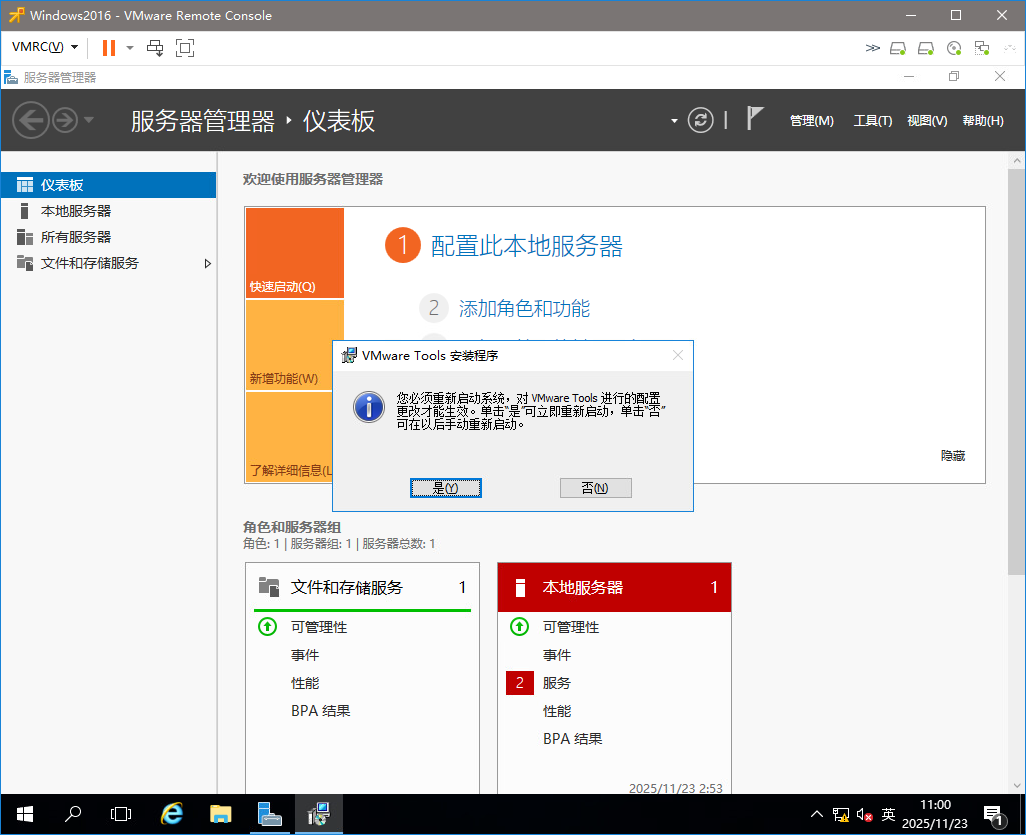Select 仪表板 in the left navigation
The height and width of the screenshot is (835, 1026).
pos(109,185)
